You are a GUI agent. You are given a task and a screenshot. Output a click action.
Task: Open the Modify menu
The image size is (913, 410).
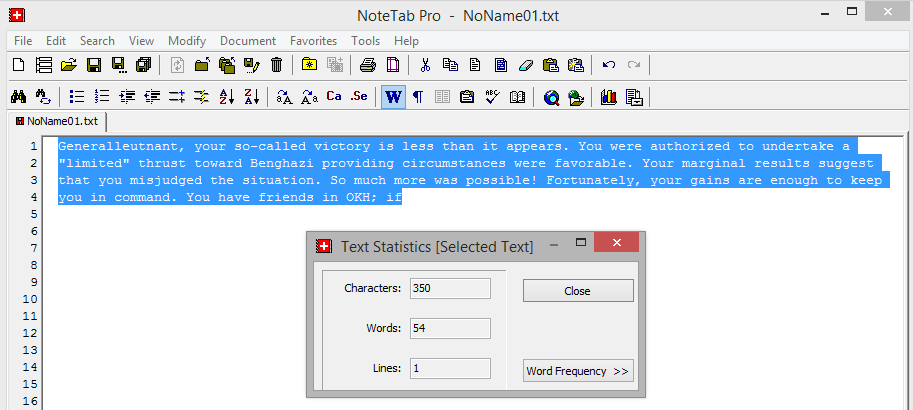pos(187,41)
